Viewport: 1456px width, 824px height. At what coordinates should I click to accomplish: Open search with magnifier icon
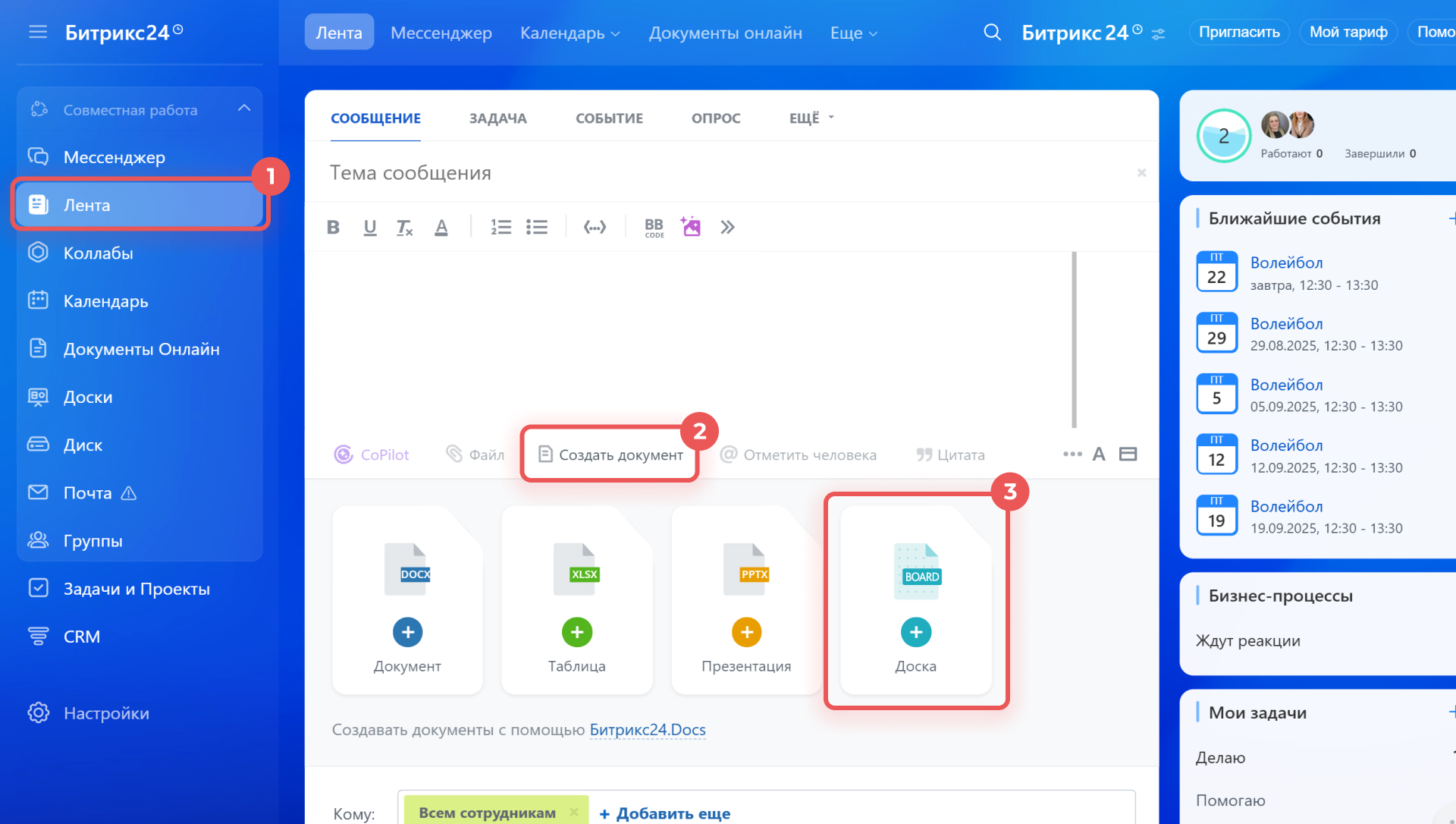pyautogui.click(x=992, y=33)
